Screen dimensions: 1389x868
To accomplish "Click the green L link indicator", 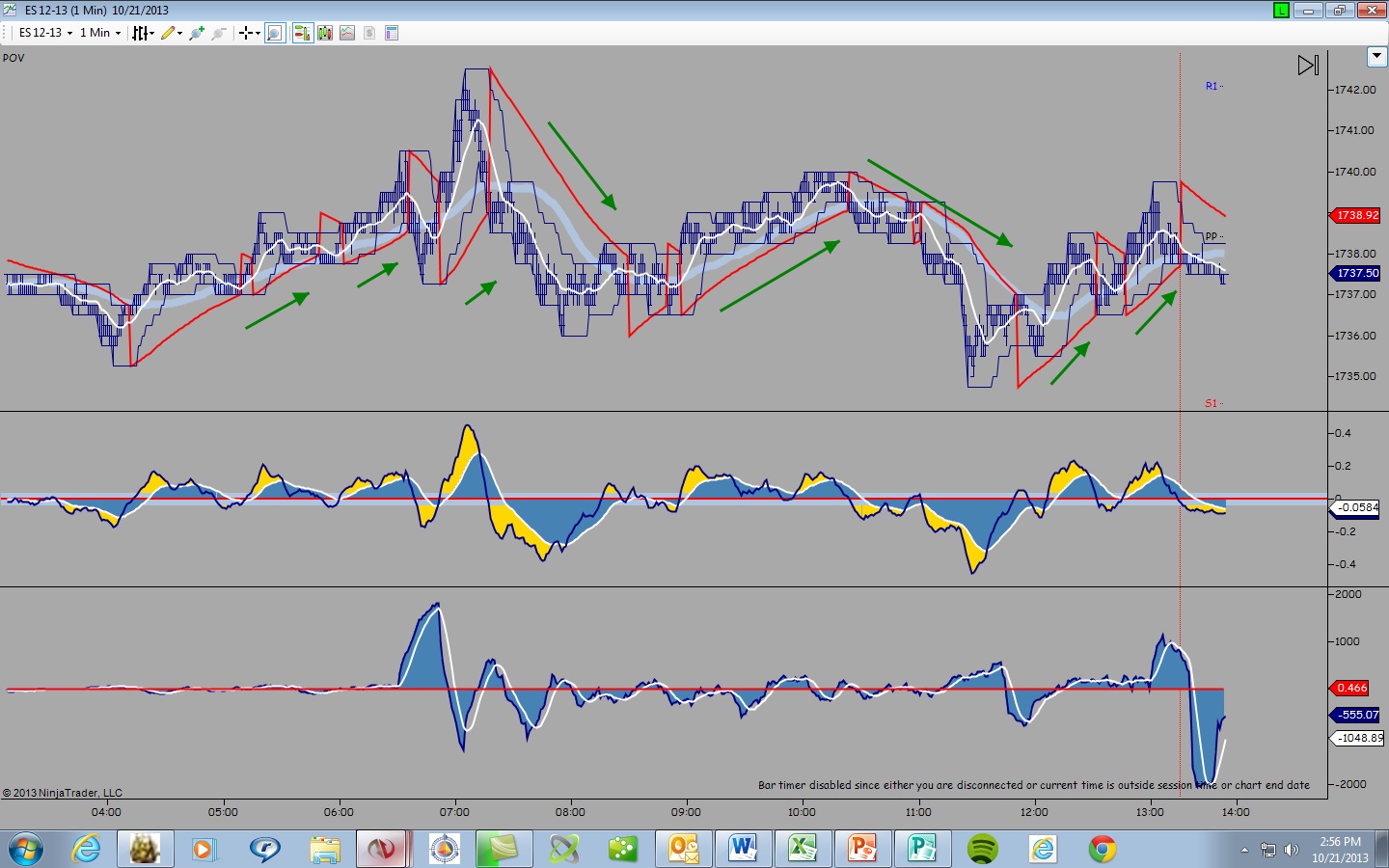I will tap(1281, 11).
